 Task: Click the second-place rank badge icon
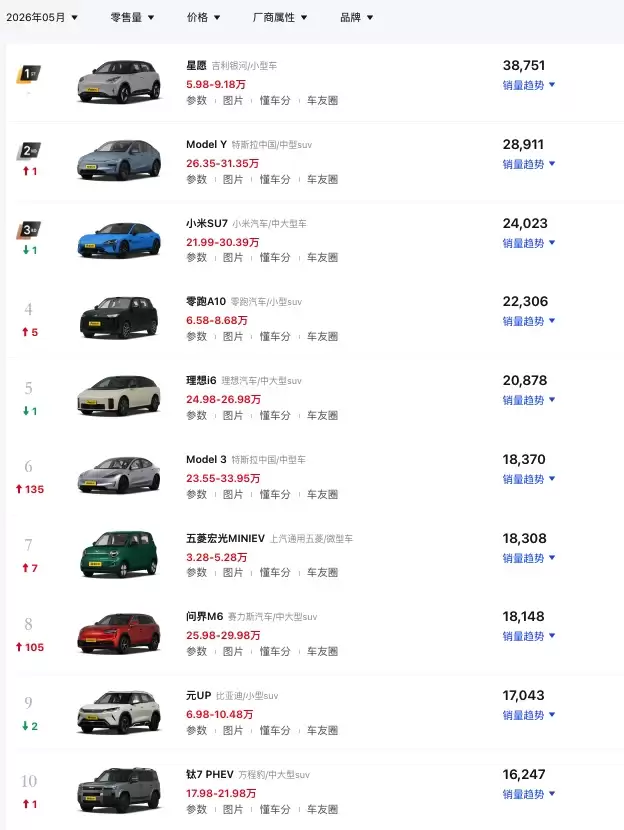pyautogui.click(x=29, y=151)
